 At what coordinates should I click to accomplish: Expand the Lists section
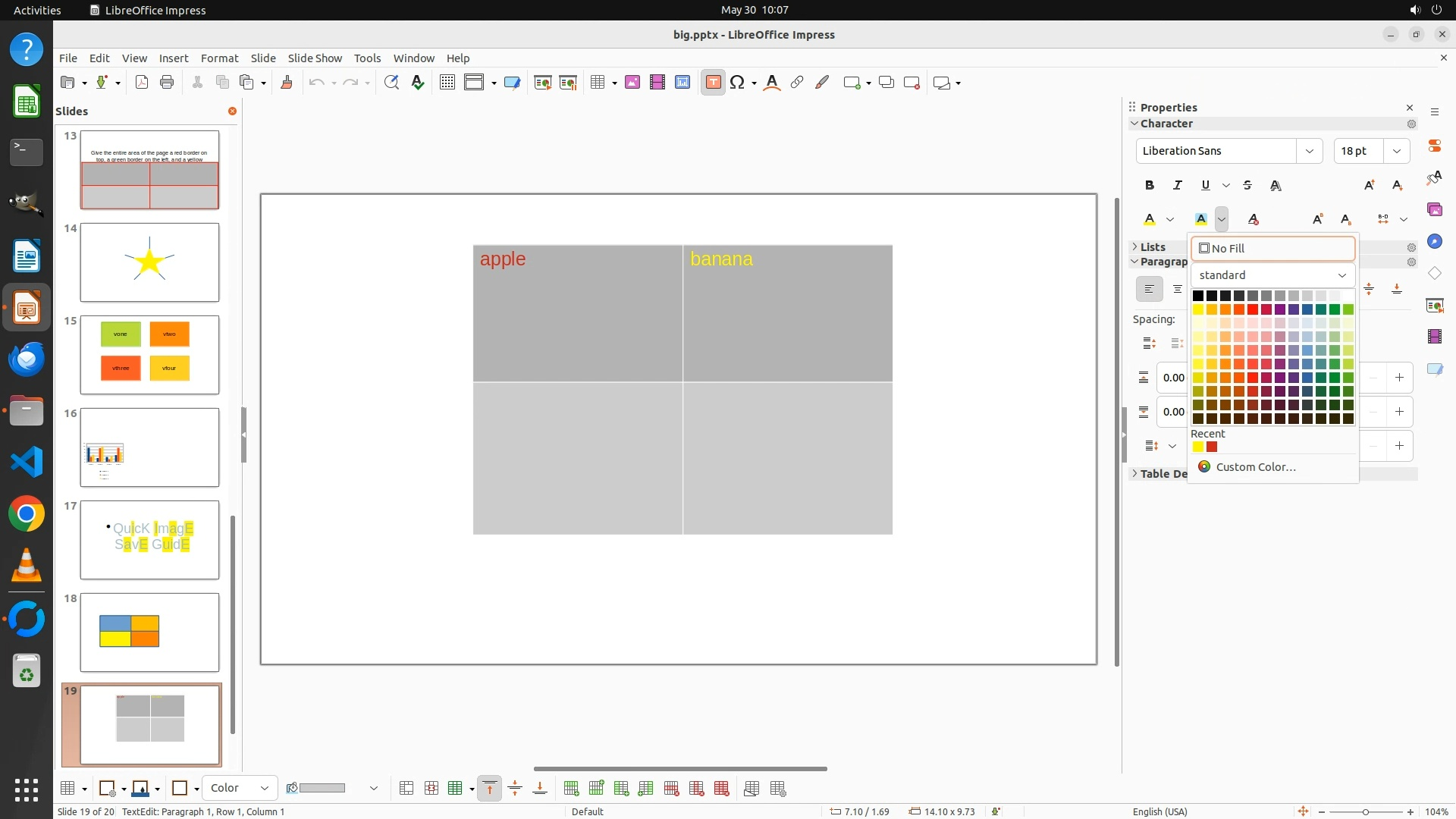pos(1153,247)
